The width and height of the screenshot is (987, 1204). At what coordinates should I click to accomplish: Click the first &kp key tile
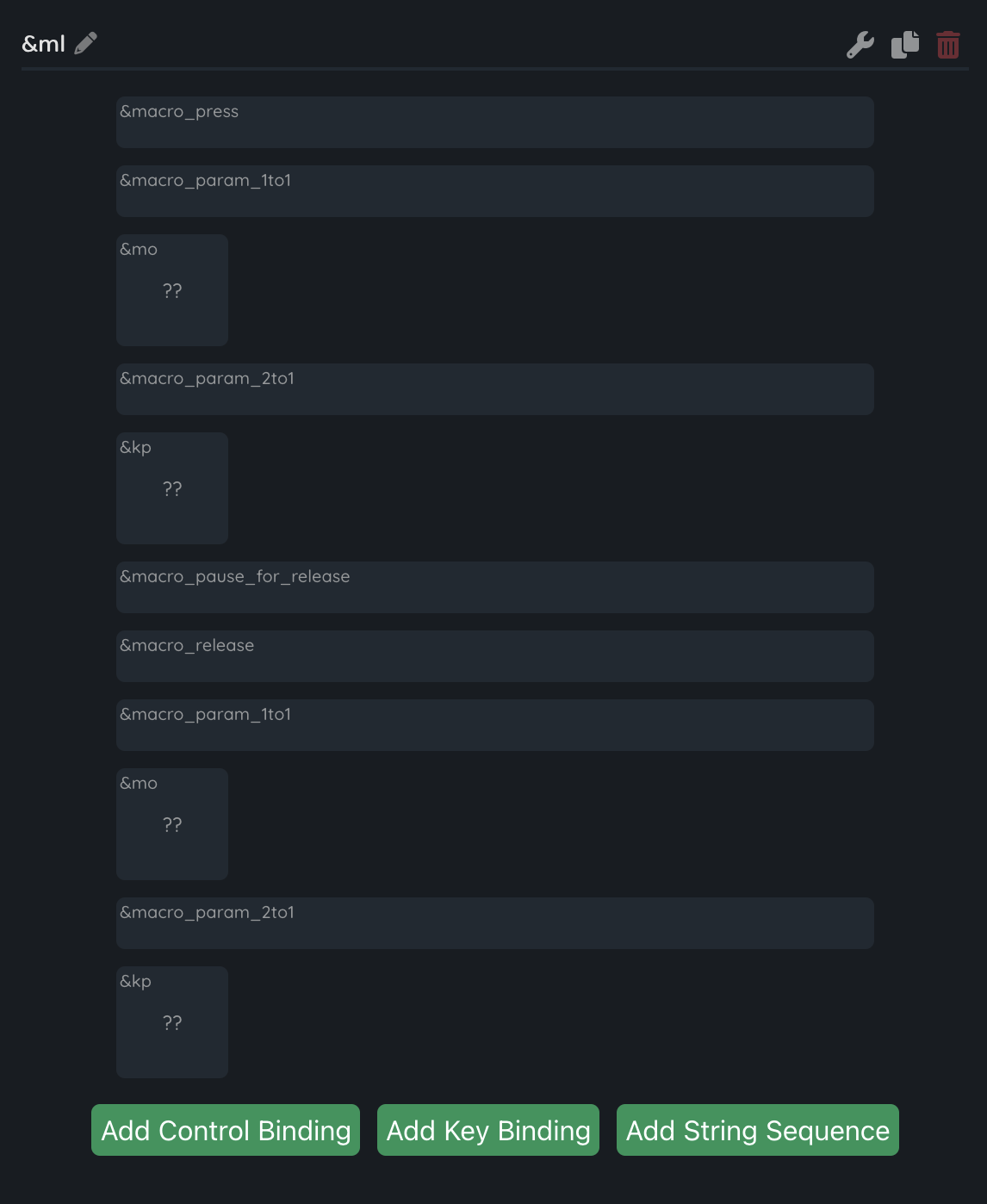pyautogui.click(x=172, y=488)
